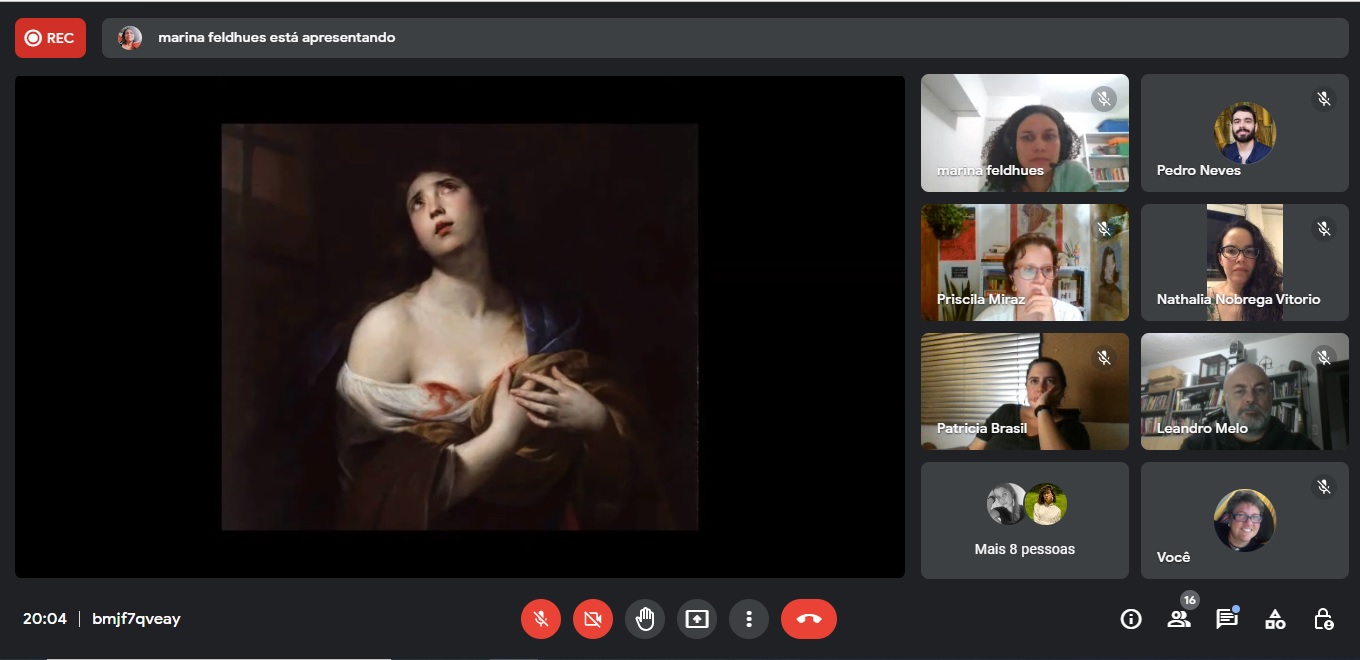Click the presented painting in main view
1360x660 pixels.
tap(460, 327)
